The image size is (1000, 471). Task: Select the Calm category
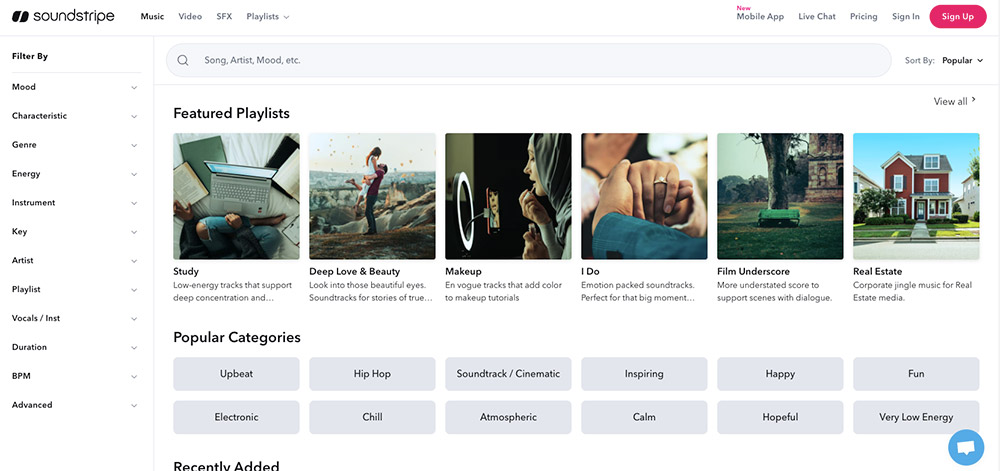click(x=644, y=417)
